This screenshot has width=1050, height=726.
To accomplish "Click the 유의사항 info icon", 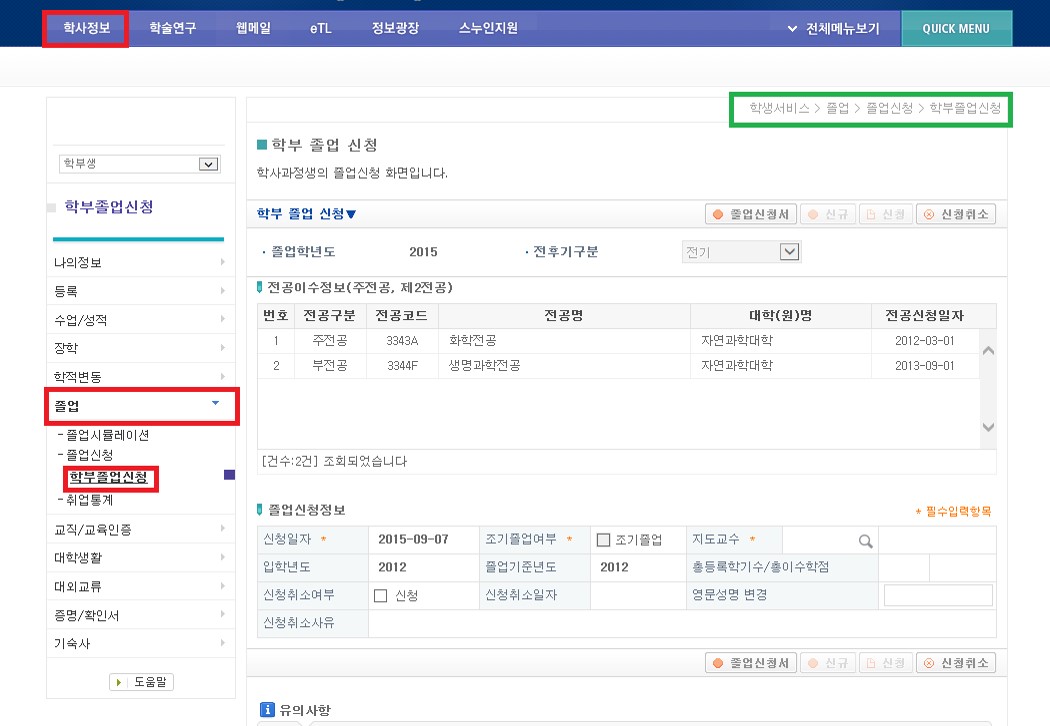I will coord(267,710).
